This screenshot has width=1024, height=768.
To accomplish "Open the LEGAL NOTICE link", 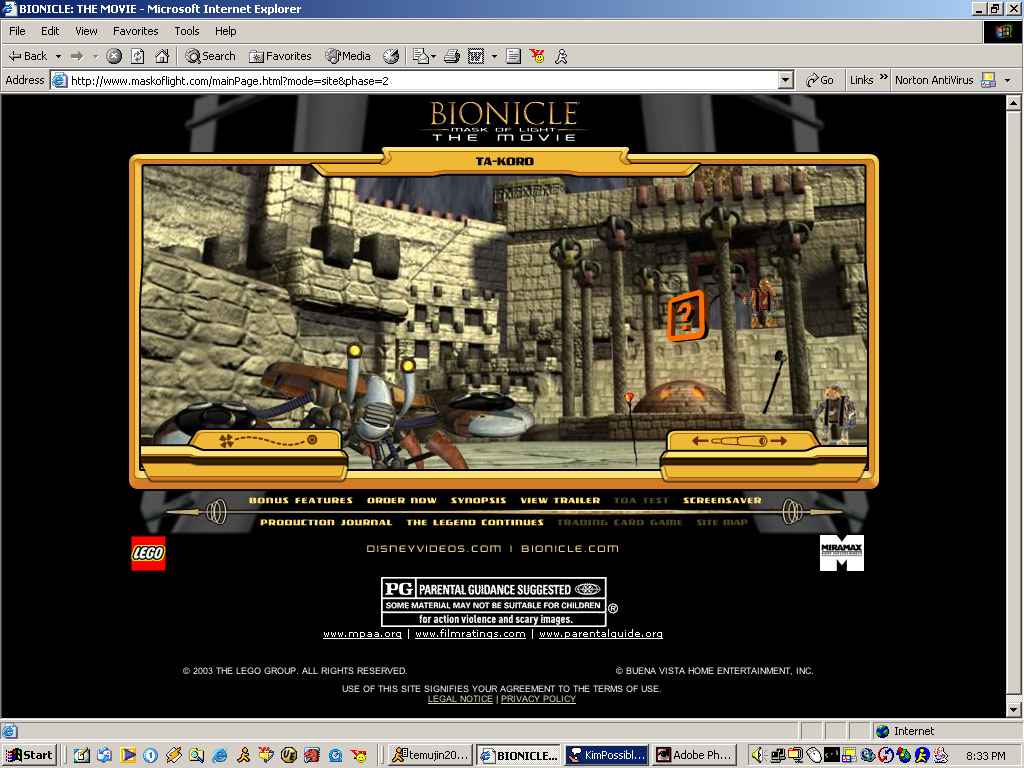I will point(460,699).
